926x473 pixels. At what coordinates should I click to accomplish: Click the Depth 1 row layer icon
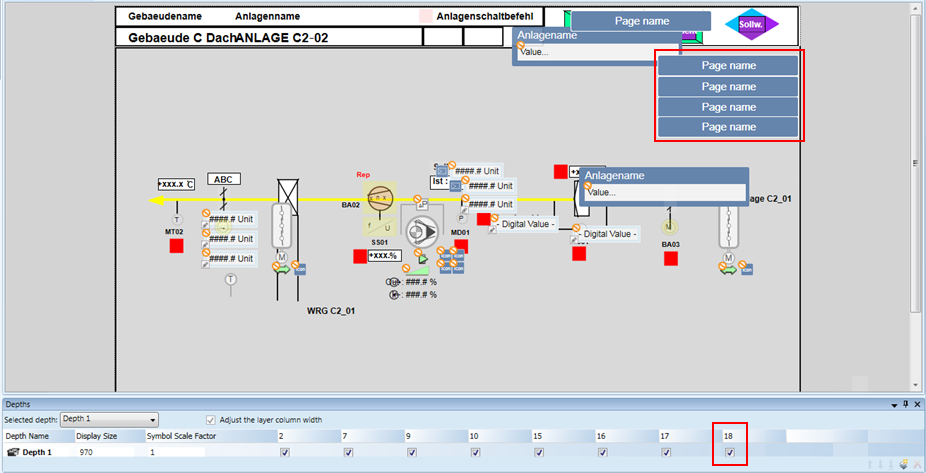13,453
